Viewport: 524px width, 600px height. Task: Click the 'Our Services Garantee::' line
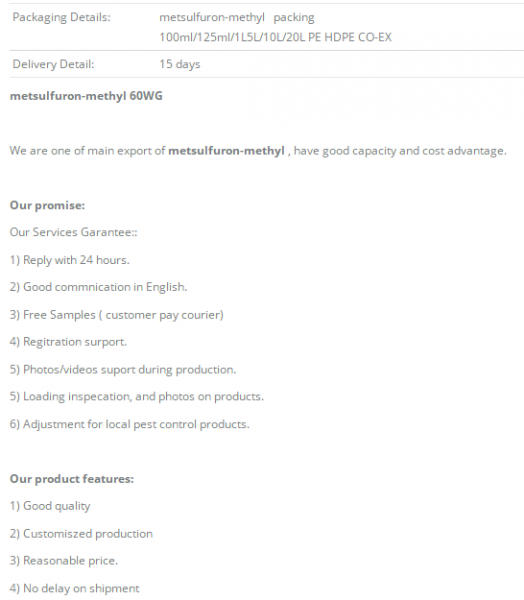tap(73, 232)
